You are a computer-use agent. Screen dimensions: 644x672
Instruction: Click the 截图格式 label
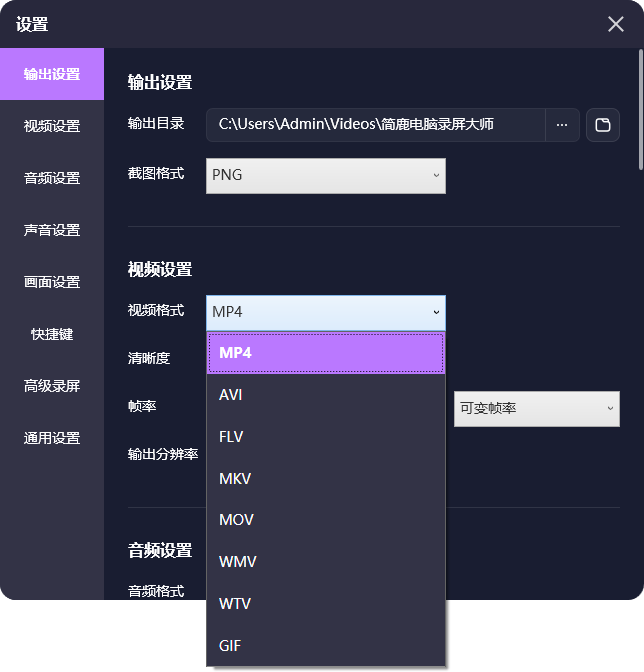156,173
